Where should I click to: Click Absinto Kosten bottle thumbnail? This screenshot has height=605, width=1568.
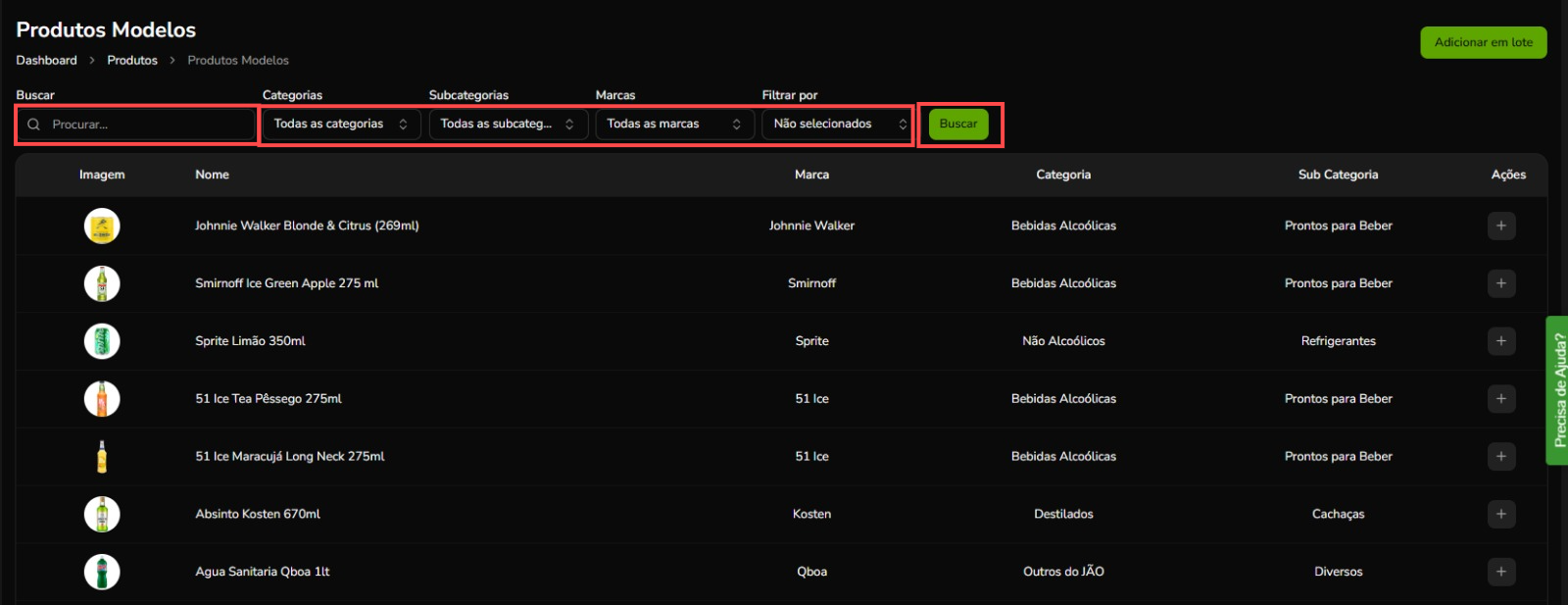coord(102,514)
